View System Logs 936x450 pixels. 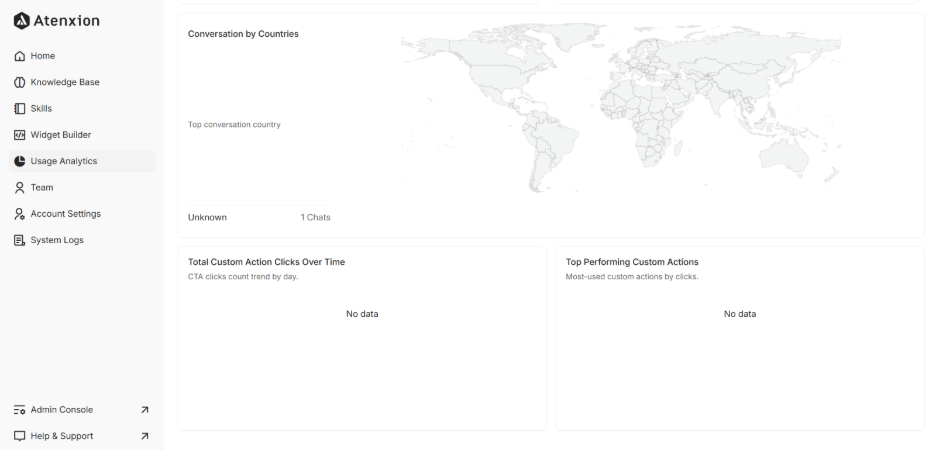point(82,240)
